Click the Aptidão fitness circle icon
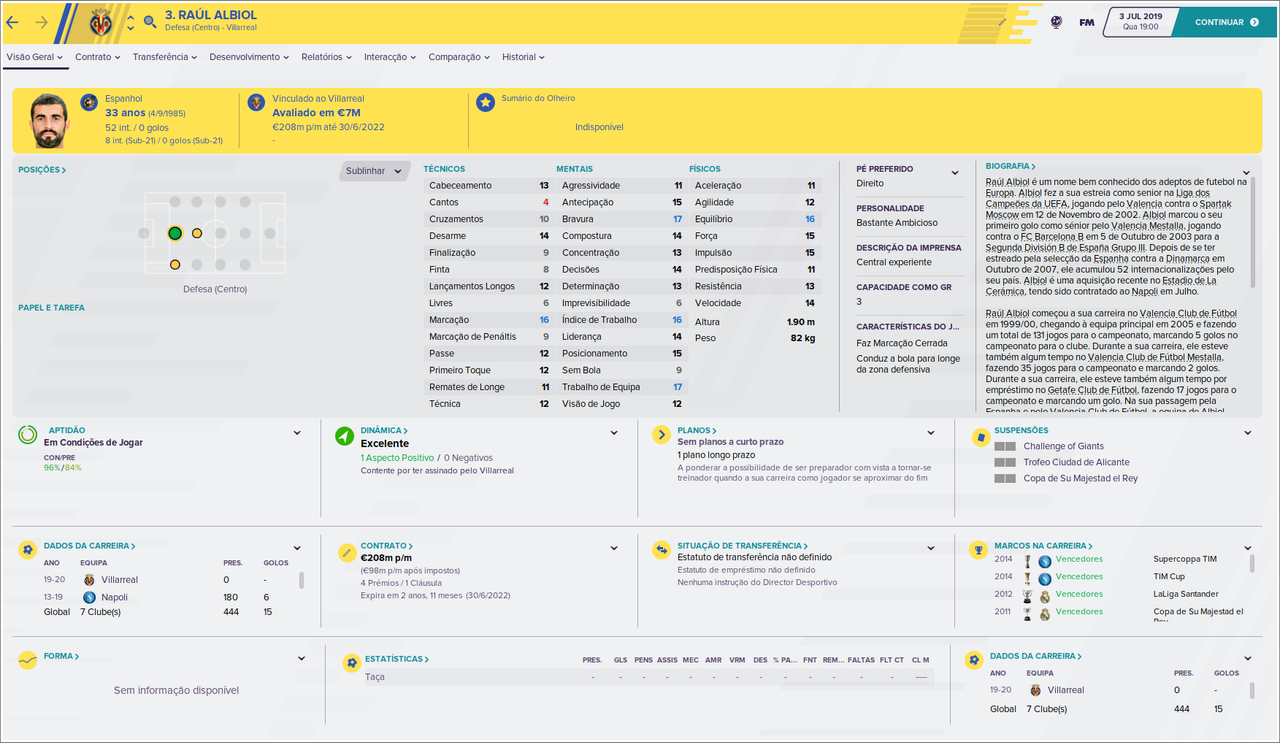The width and height of the screenshot is (1280, 743). pos(27,435)
